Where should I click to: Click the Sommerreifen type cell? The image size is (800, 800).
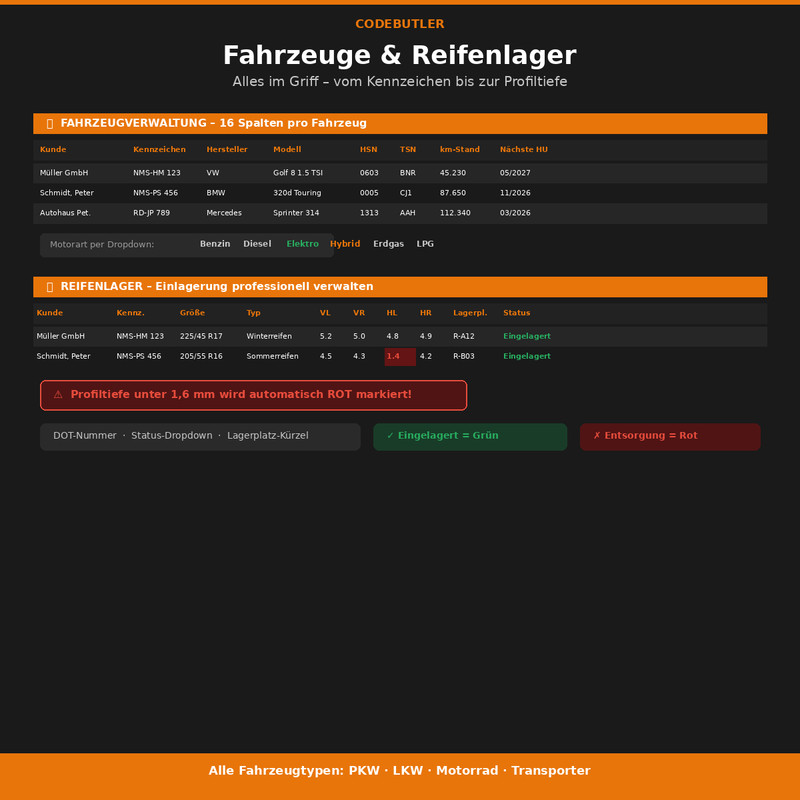click(272, 356)
